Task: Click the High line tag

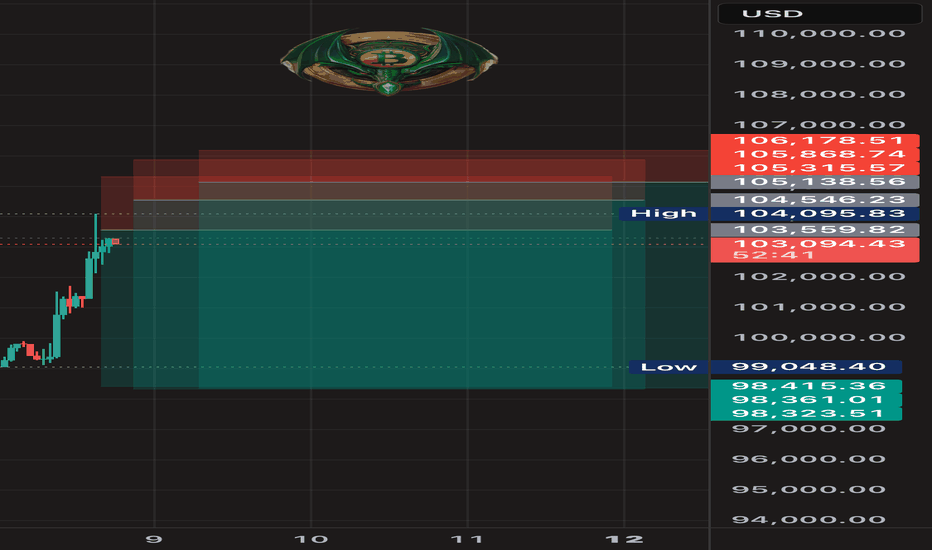Action: (x=663, y=213)
